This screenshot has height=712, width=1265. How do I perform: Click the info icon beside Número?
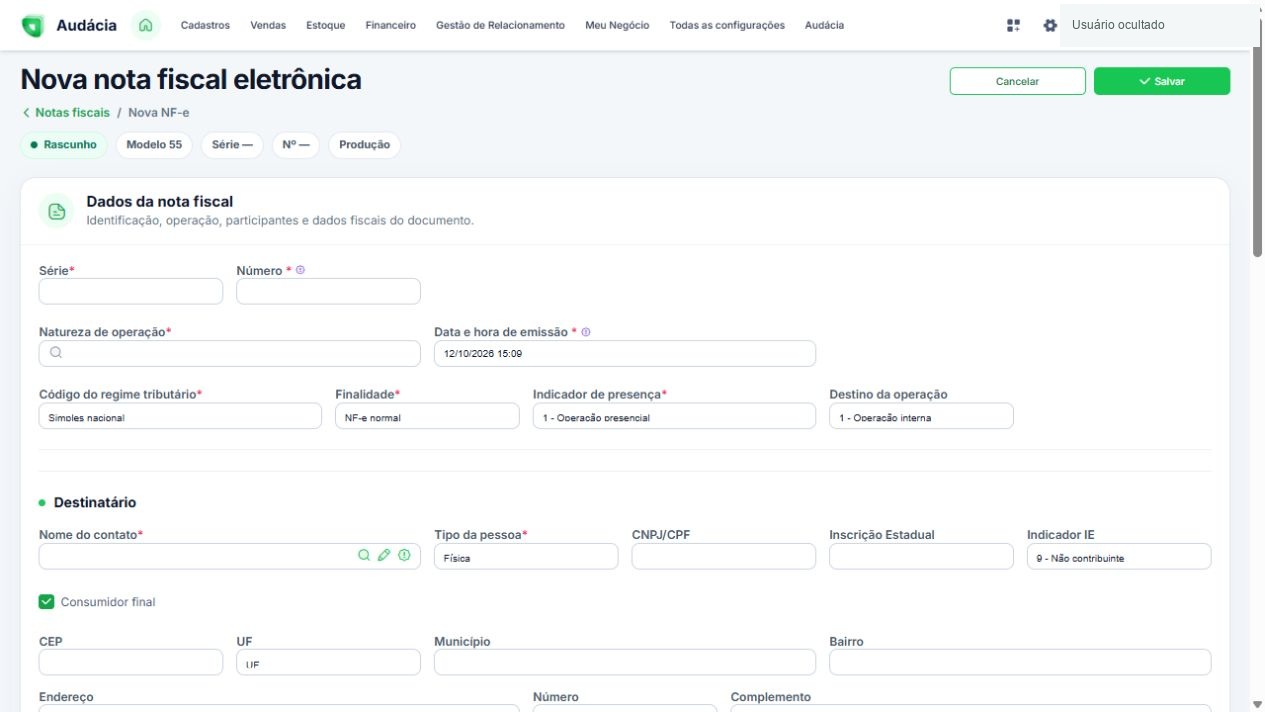tap(300, 270)
